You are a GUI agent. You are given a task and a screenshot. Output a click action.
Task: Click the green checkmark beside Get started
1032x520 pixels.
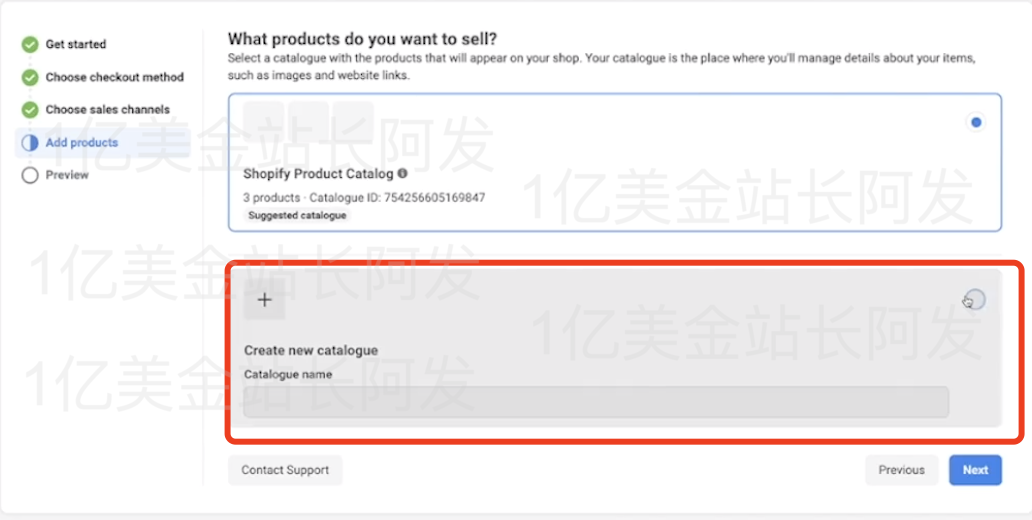[x=30, y=45]
